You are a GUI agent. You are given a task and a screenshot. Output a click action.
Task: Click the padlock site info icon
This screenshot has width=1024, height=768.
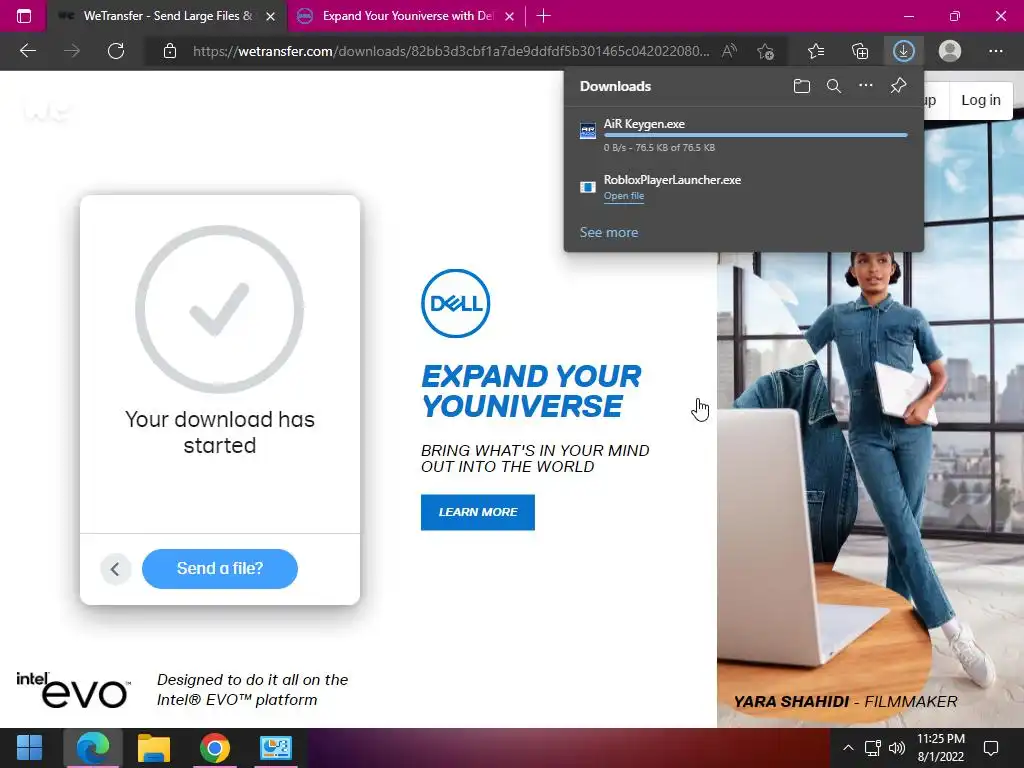tap(170, 51)
